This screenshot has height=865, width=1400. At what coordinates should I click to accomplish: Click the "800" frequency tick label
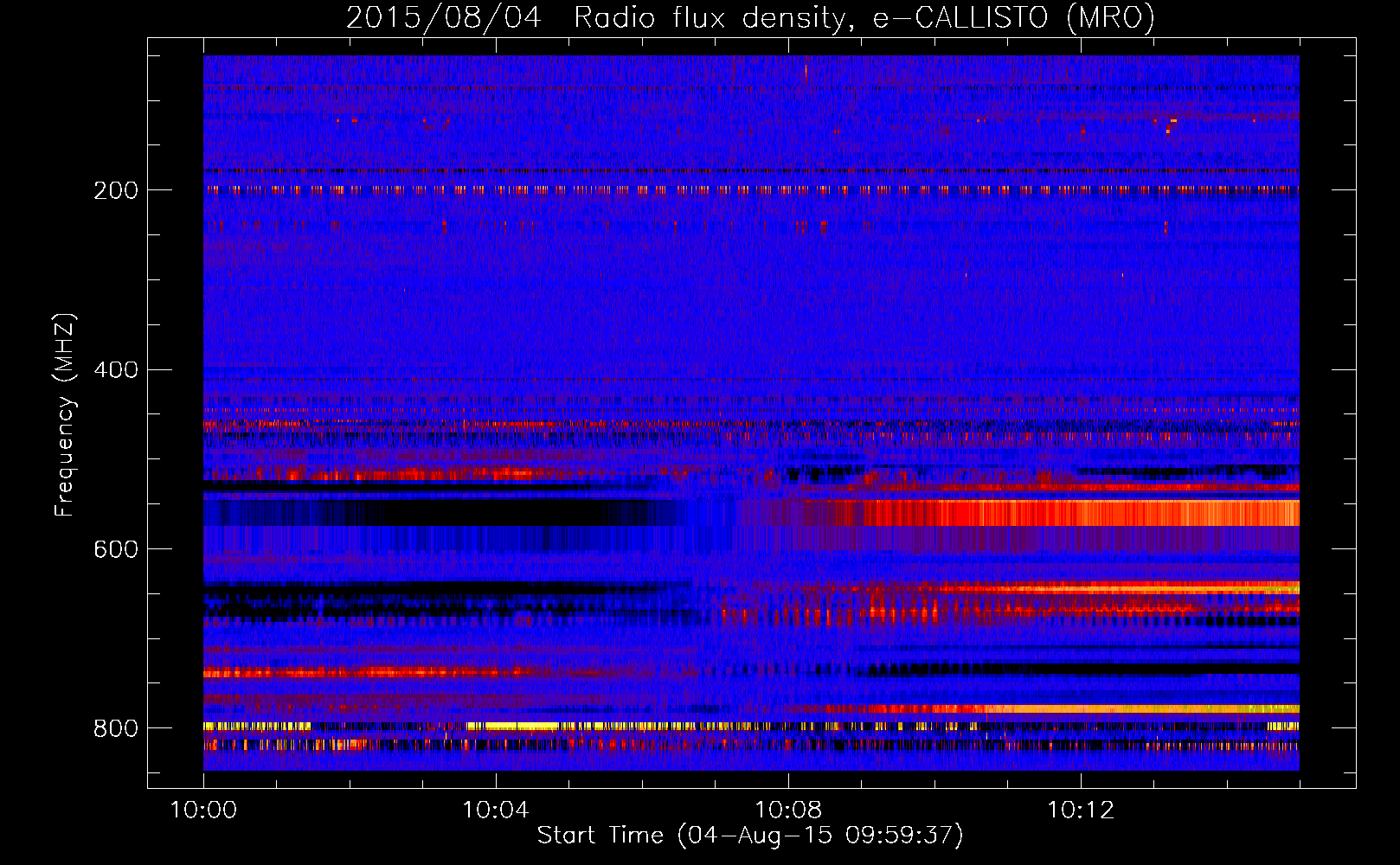(116, 729)
